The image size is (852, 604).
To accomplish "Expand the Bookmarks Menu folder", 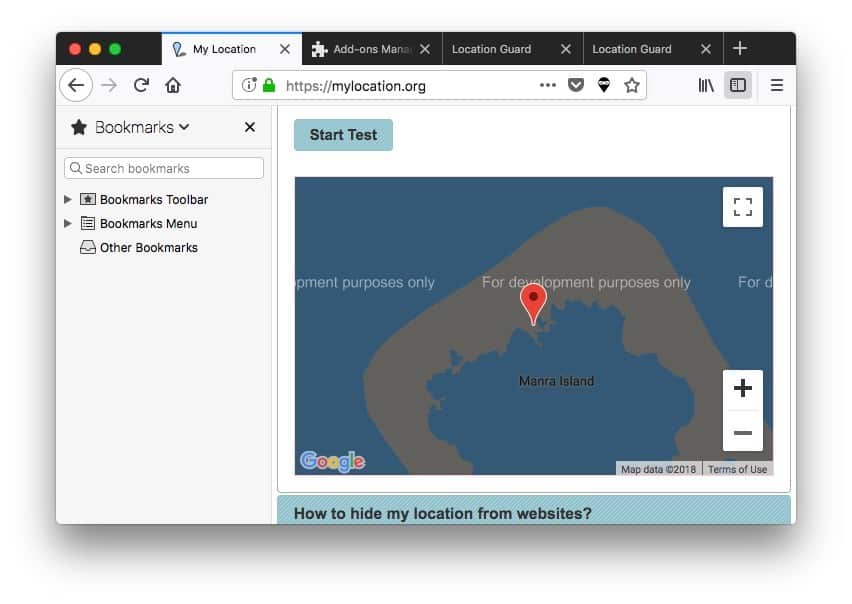I will click(x=68, y=224).
